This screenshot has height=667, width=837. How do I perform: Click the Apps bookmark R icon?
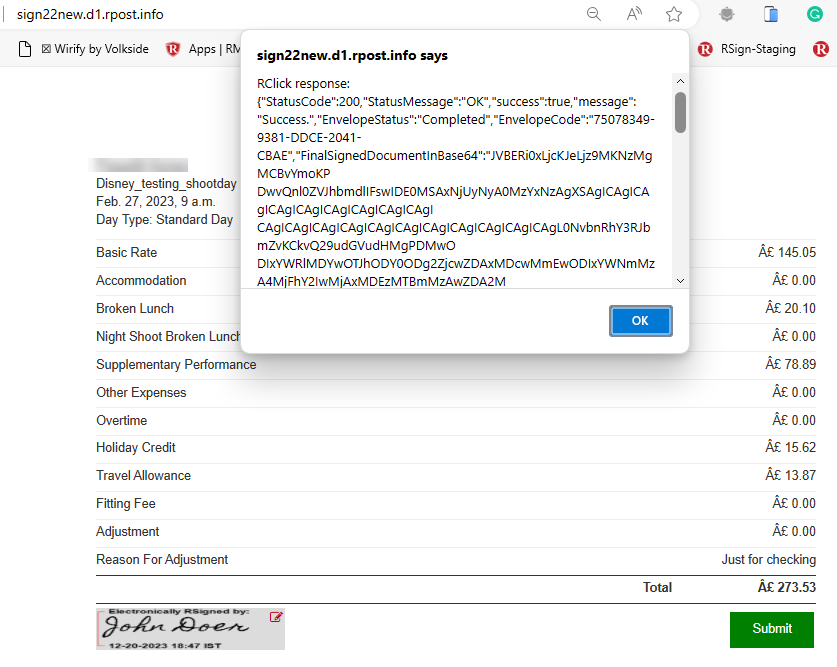[173, 48]
